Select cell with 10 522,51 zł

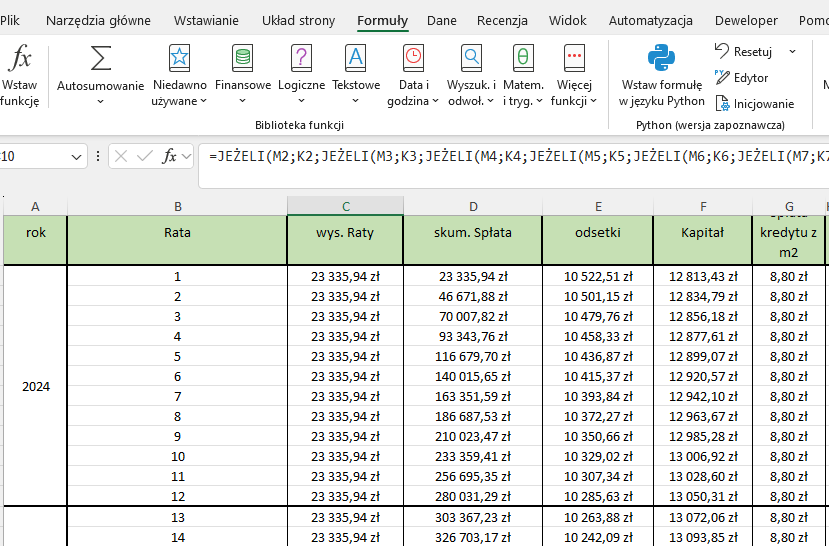click(x=598, y=276)
